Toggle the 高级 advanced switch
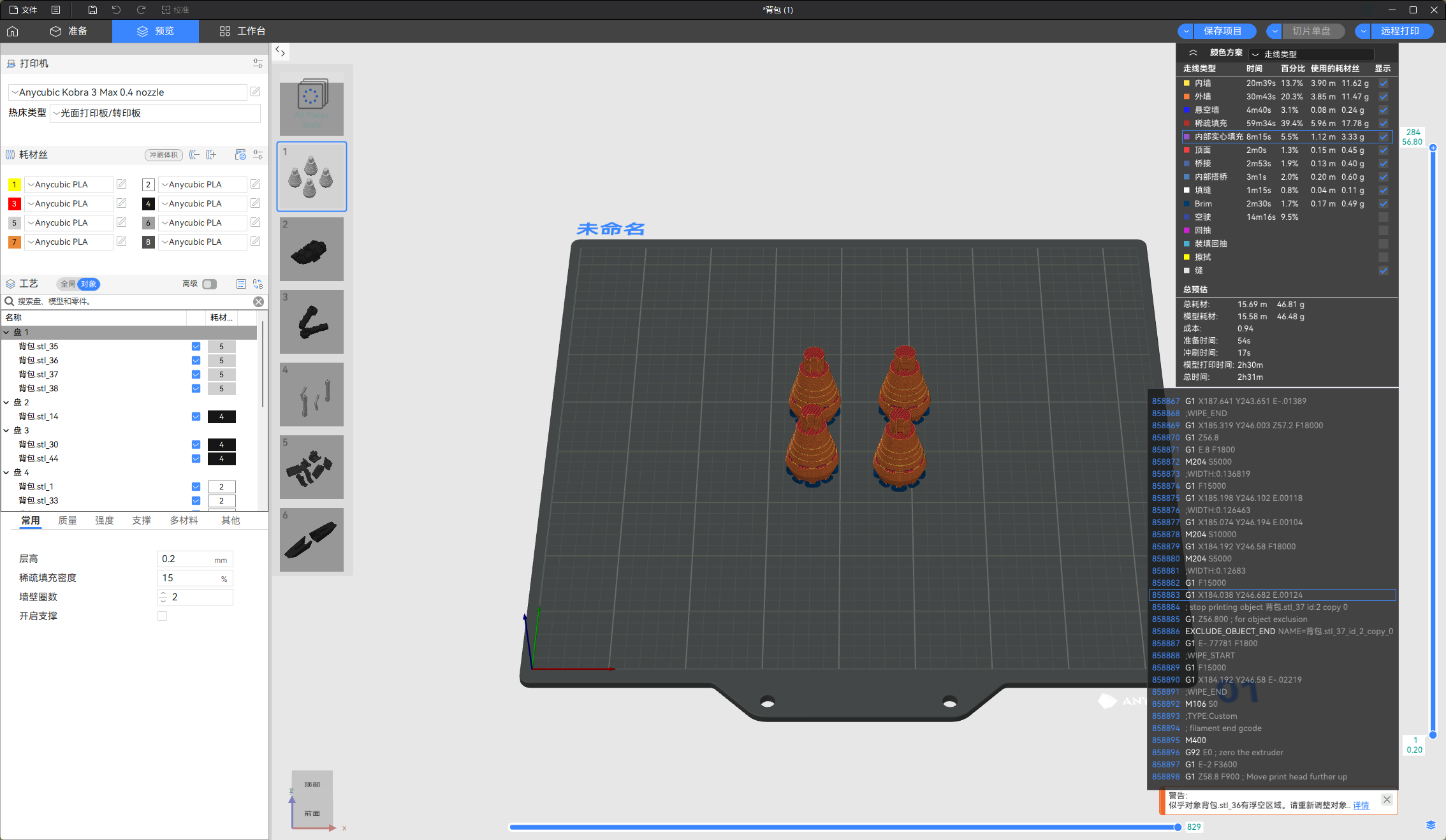This screenshot has width=1446, height=840. [209, 284]
